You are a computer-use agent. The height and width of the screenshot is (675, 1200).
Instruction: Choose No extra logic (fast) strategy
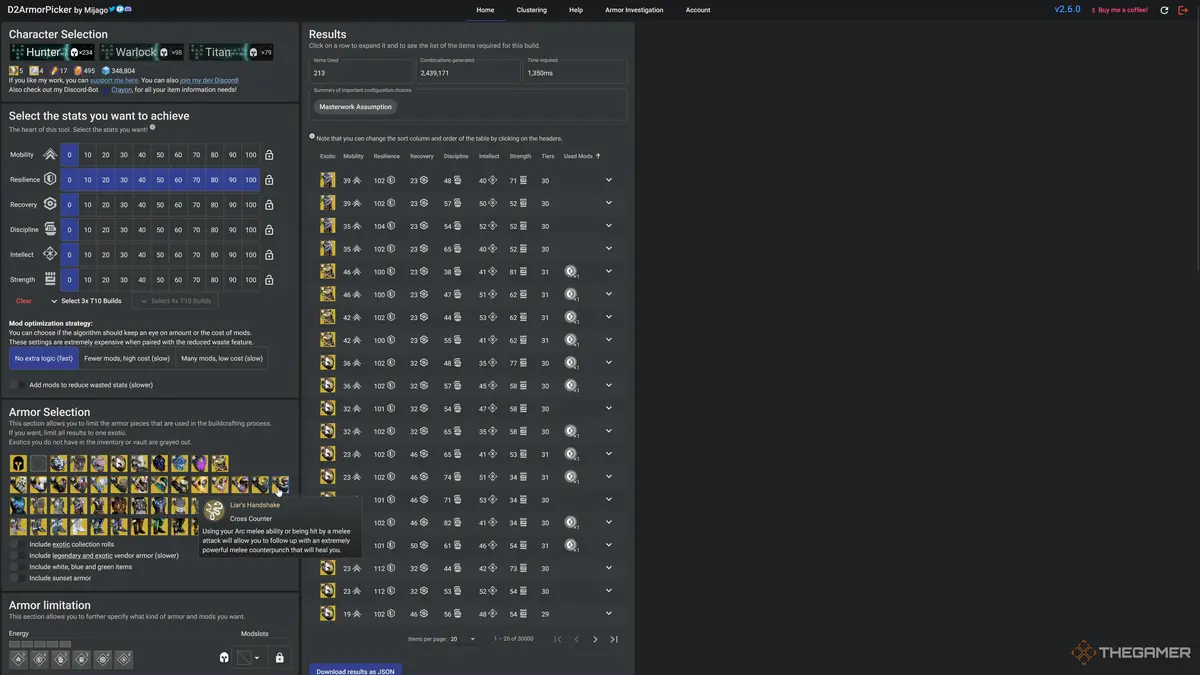(x=43, y=358)
